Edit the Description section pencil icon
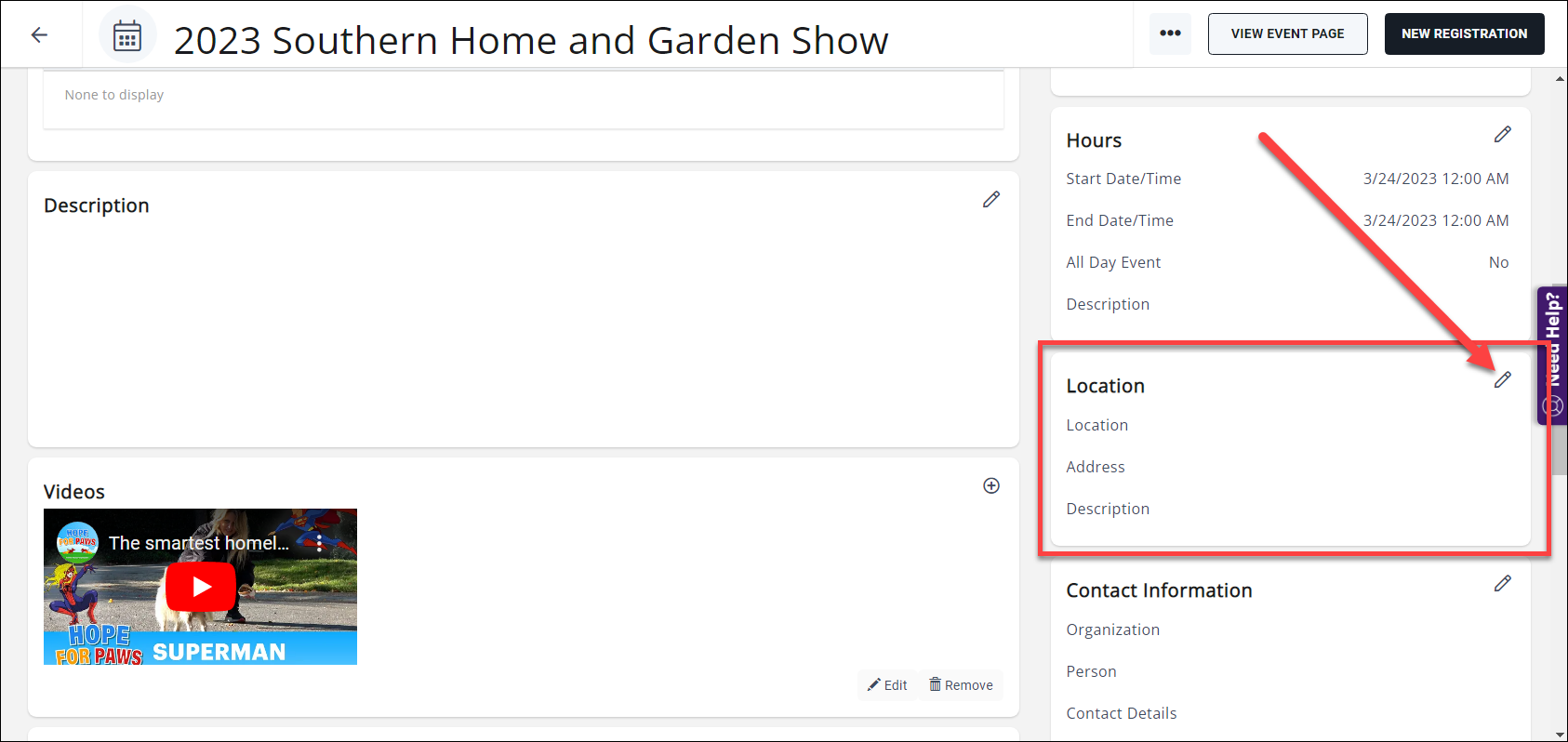The image size is (1568, 742). click(x=991, y=200)
